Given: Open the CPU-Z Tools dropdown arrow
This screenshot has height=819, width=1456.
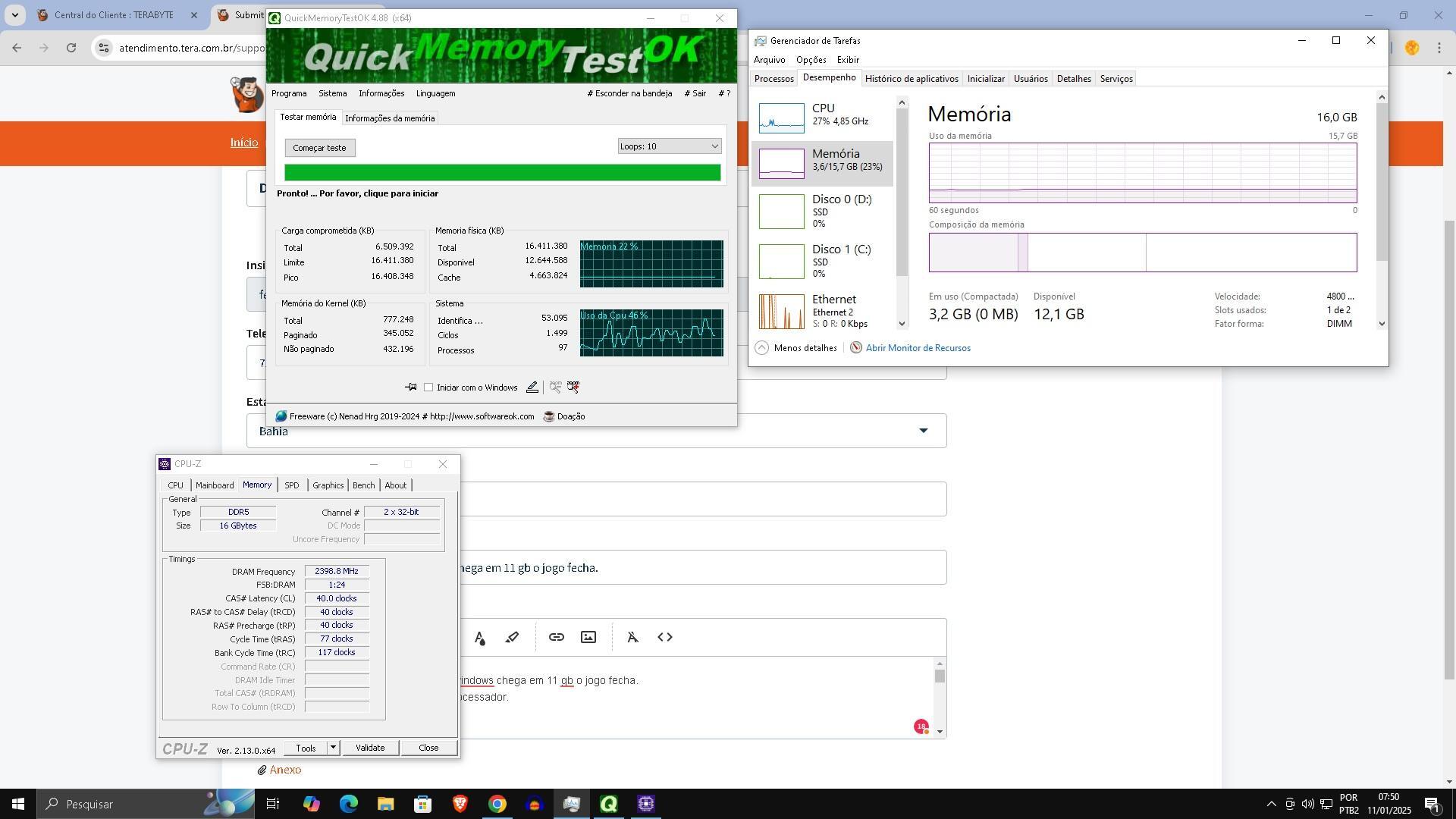Looking at the screenshot, I should (x=333, y=748).
